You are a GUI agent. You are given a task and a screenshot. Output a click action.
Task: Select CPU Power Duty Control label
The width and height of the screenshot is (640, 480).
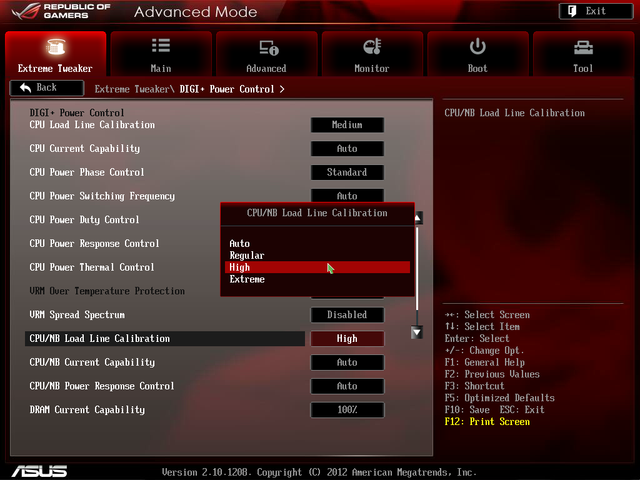(84, 220)
